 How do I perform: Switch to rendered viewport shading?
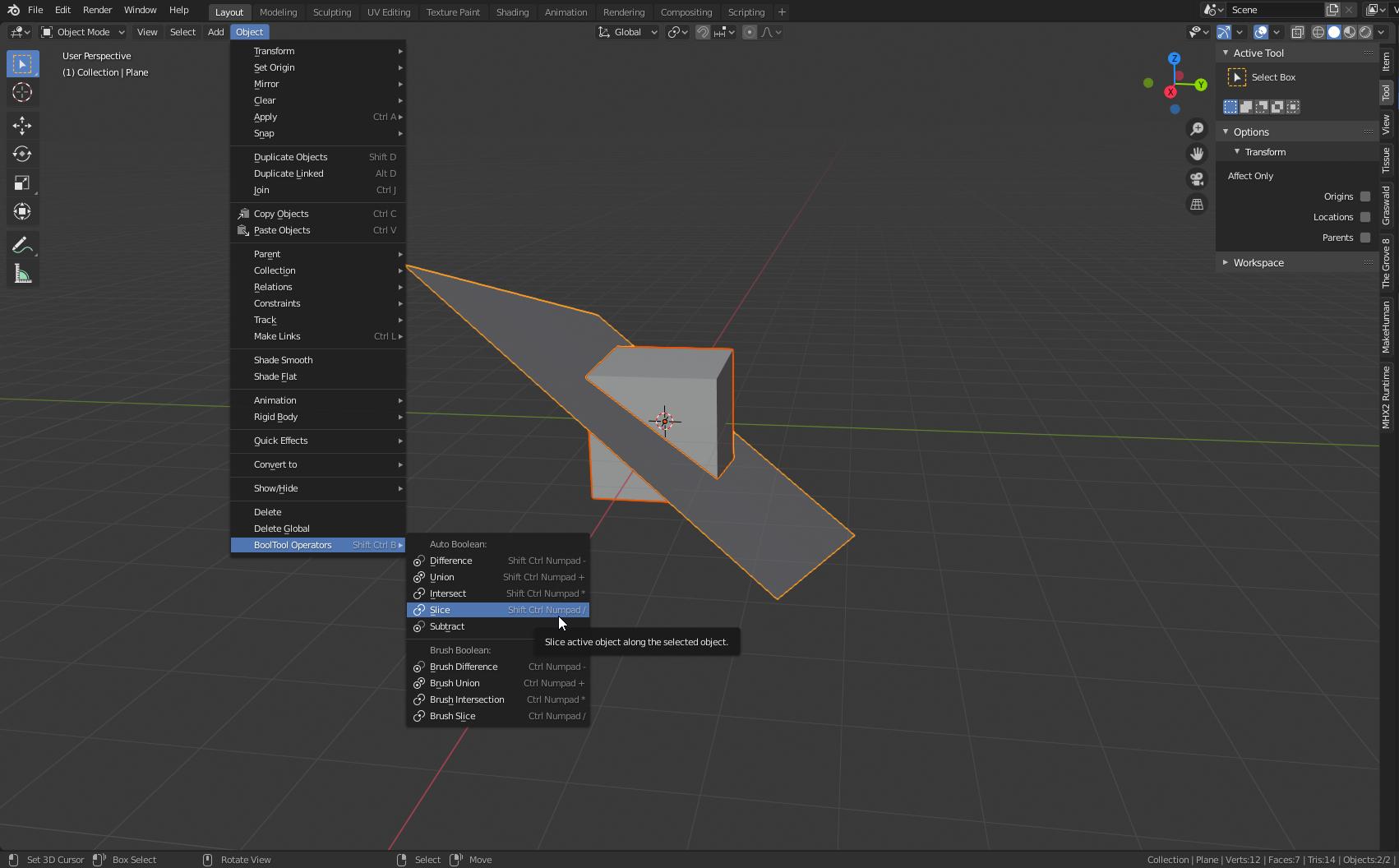pos(1365,32)
